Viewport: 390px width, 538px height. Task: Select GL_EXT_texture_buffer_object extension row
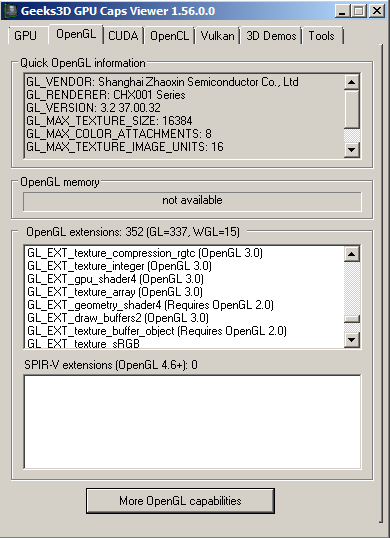(157, 331)
